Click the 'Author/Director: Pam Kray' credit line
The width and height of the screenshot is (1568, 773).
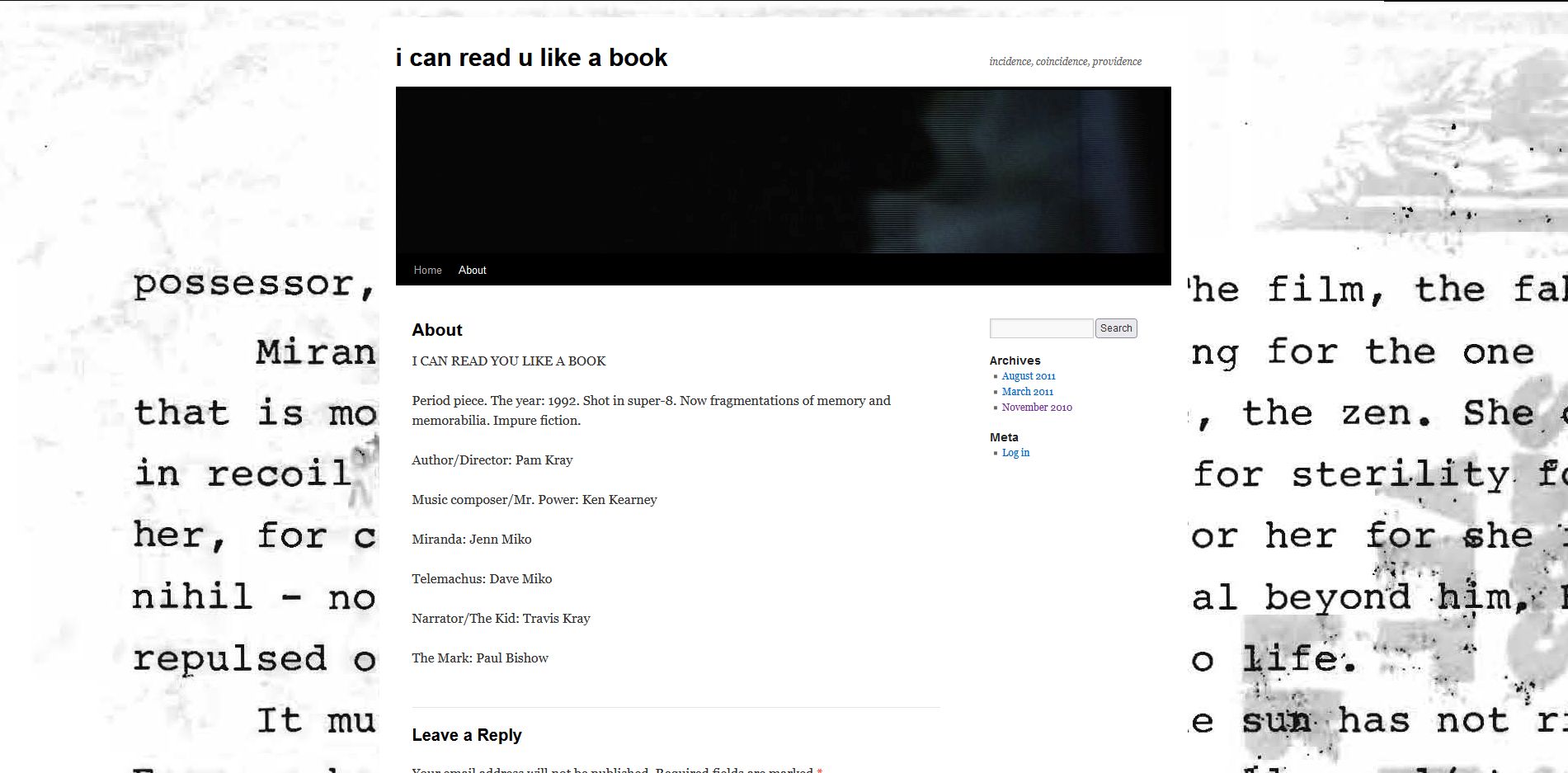click(492, 460)
